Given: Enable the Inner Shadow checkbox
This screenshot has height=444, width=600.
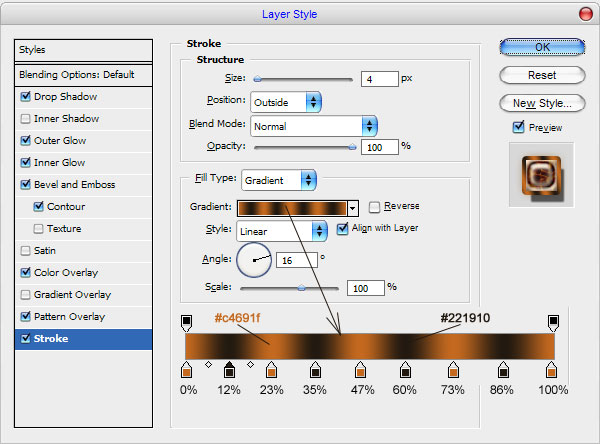Looking at the screenshot, I should [26, 119].
